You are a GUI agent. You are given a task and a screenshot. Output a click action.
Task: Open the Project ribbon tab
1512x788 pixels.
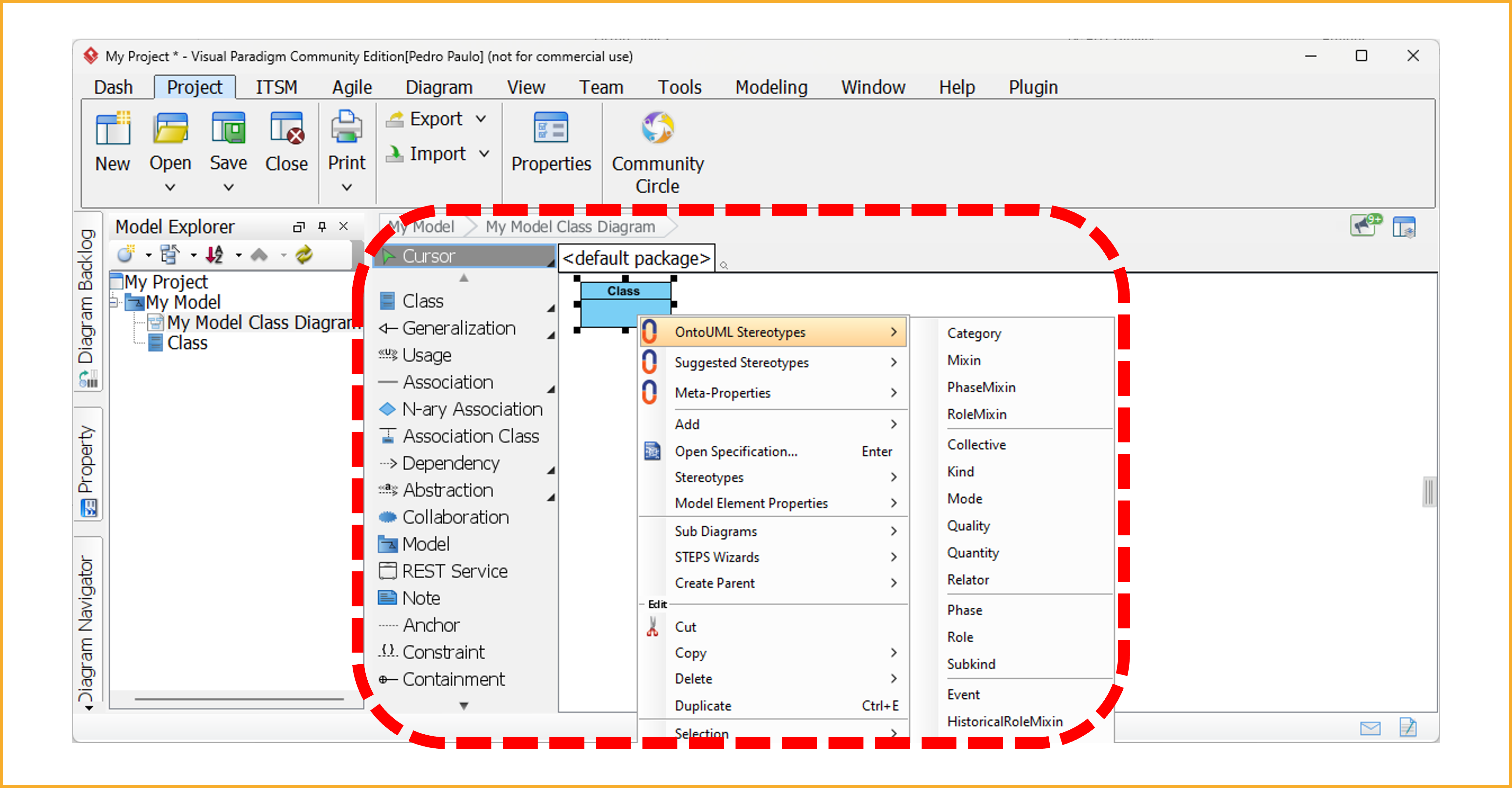194,87
